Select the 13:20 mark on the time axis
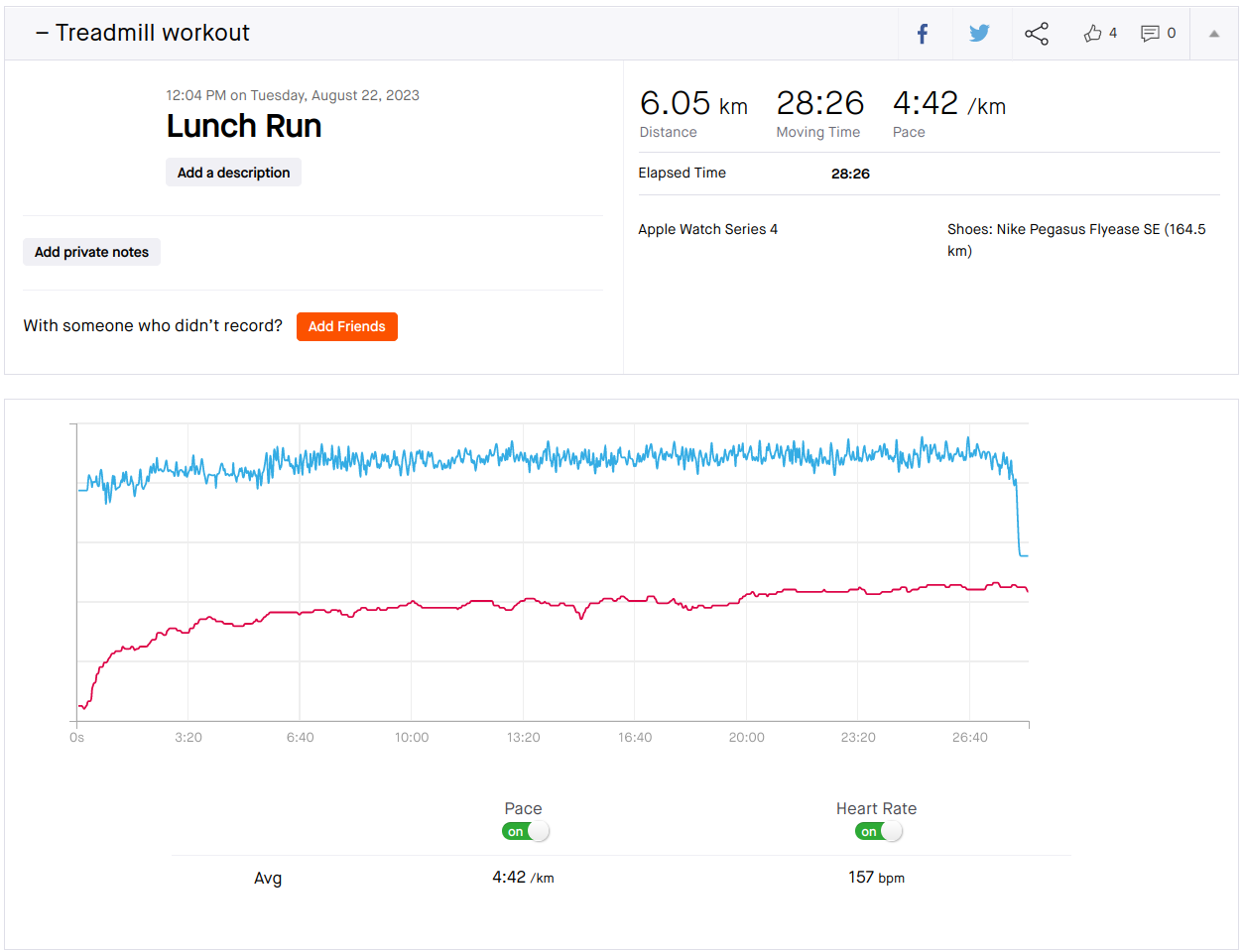The width and height of the screenshot is (1243, 952). [x=524, y=738]
